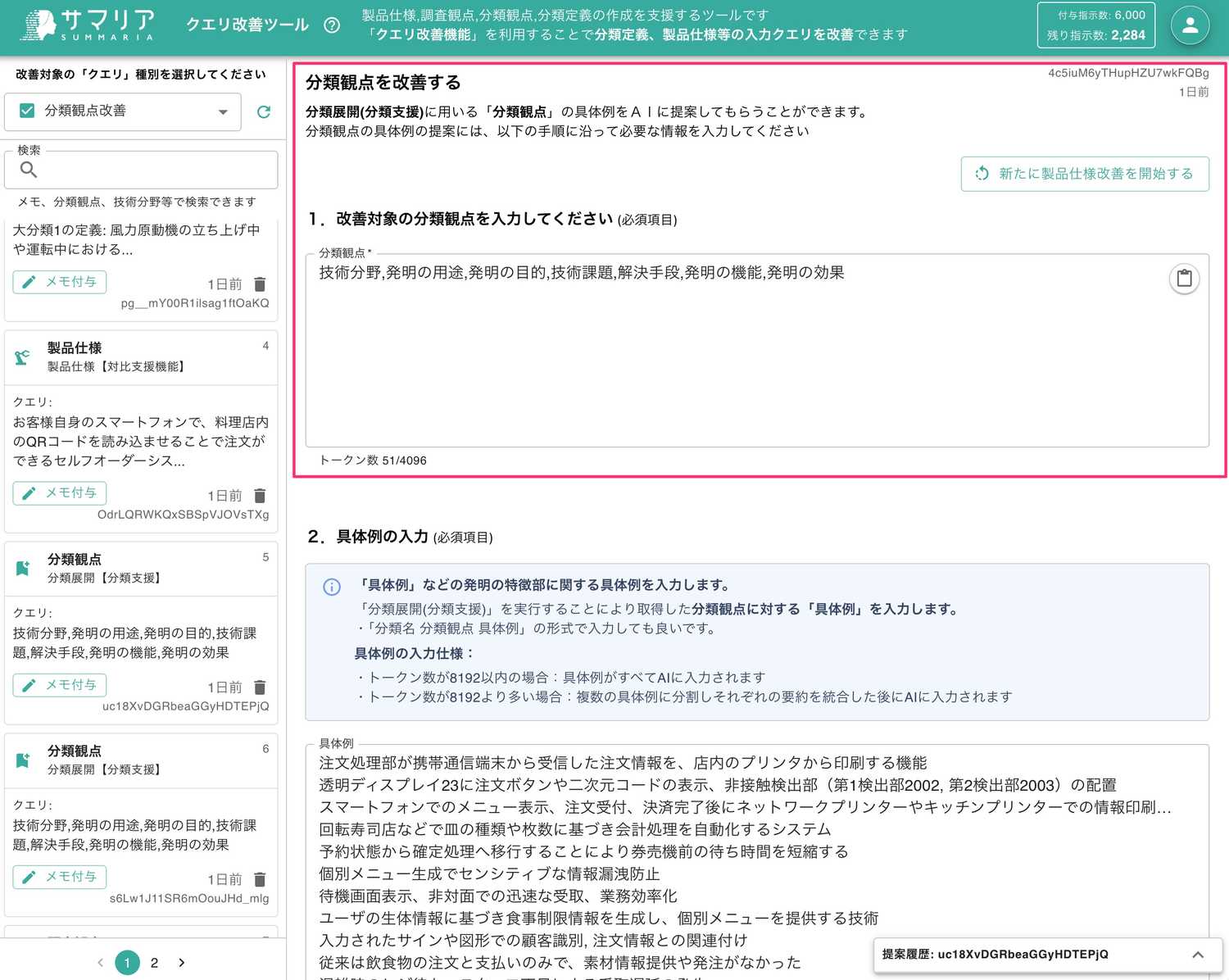The height and width of the screenshot is (980, 1229).
Task: Paste from clipboard icon in 分類観点 field
Action: click(x=1184, y=279)
